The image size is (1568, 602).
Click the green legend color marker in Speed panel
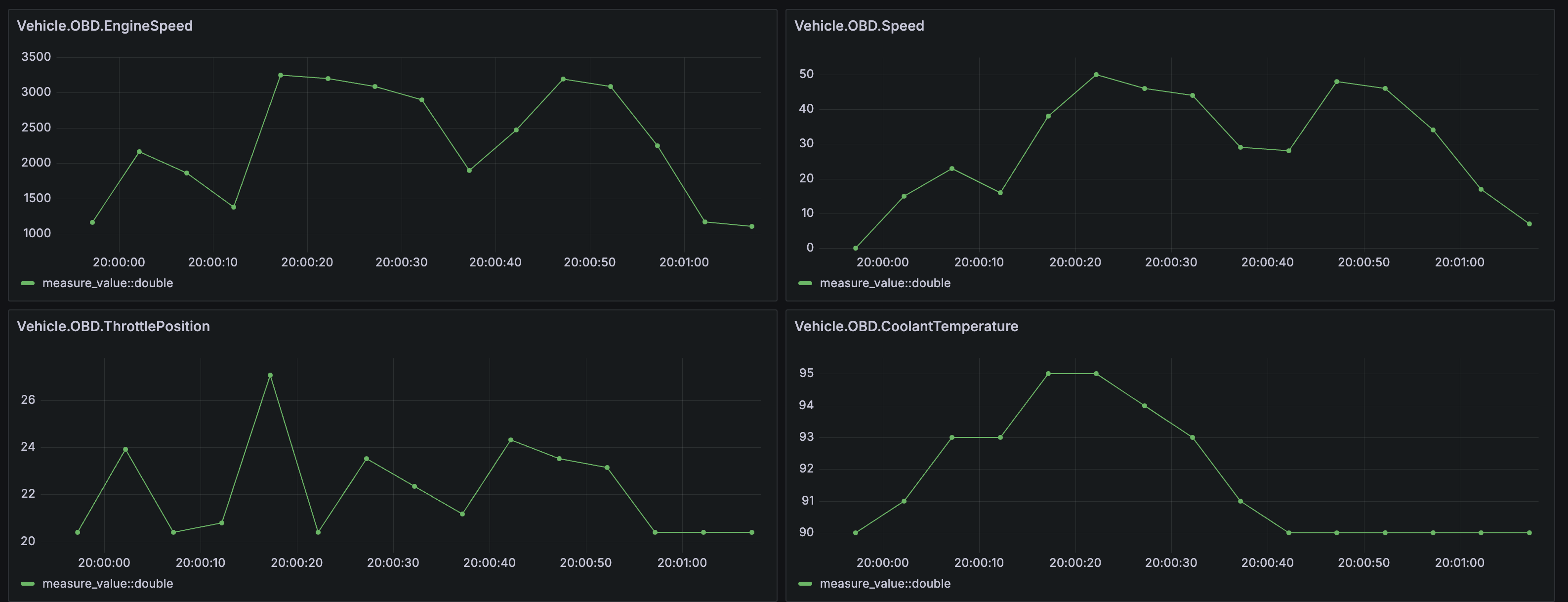click(804, 282)
